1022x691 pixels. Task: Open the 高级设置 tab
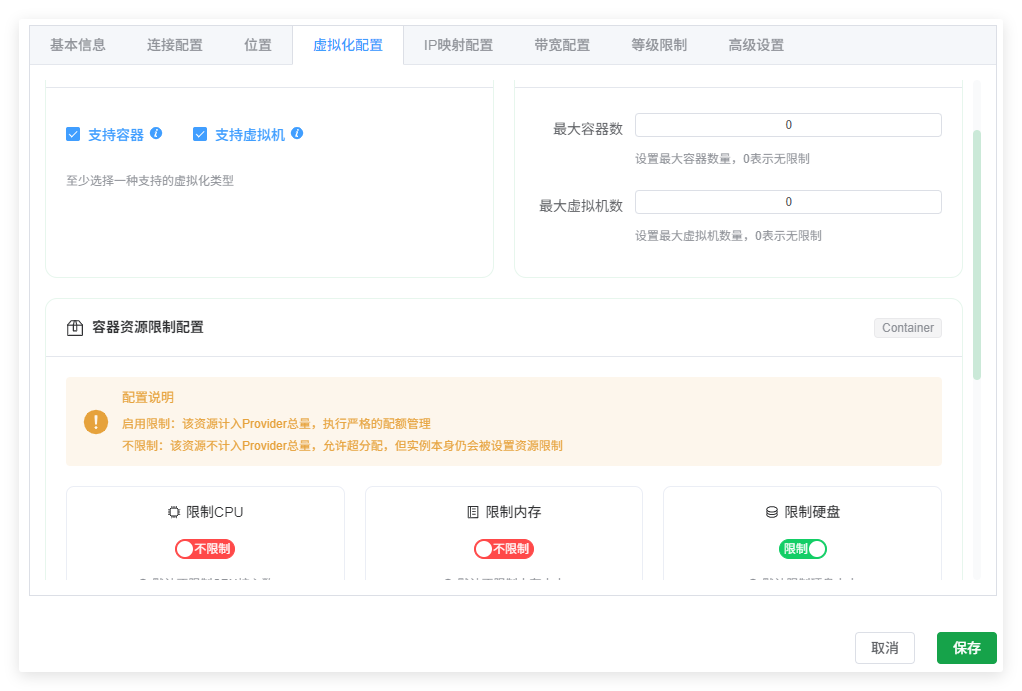coord(755,44)
